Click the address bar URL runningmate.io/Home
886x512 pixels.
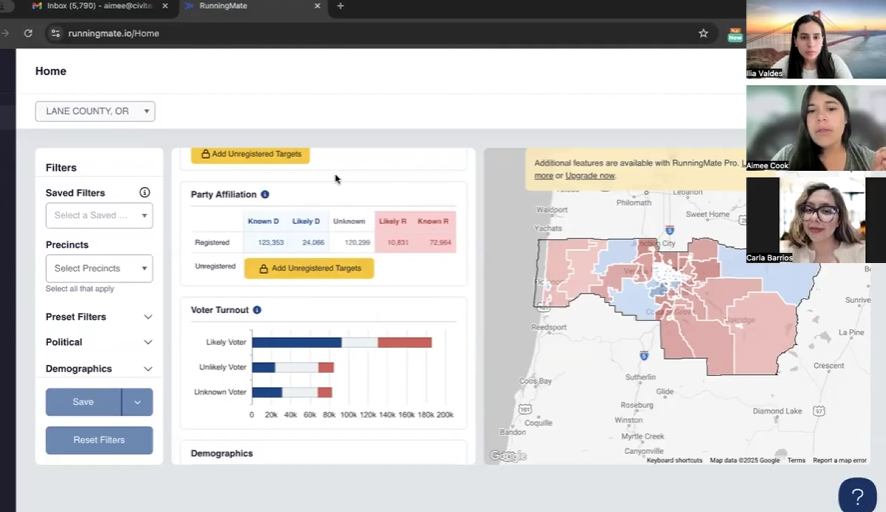click(114, 33)
